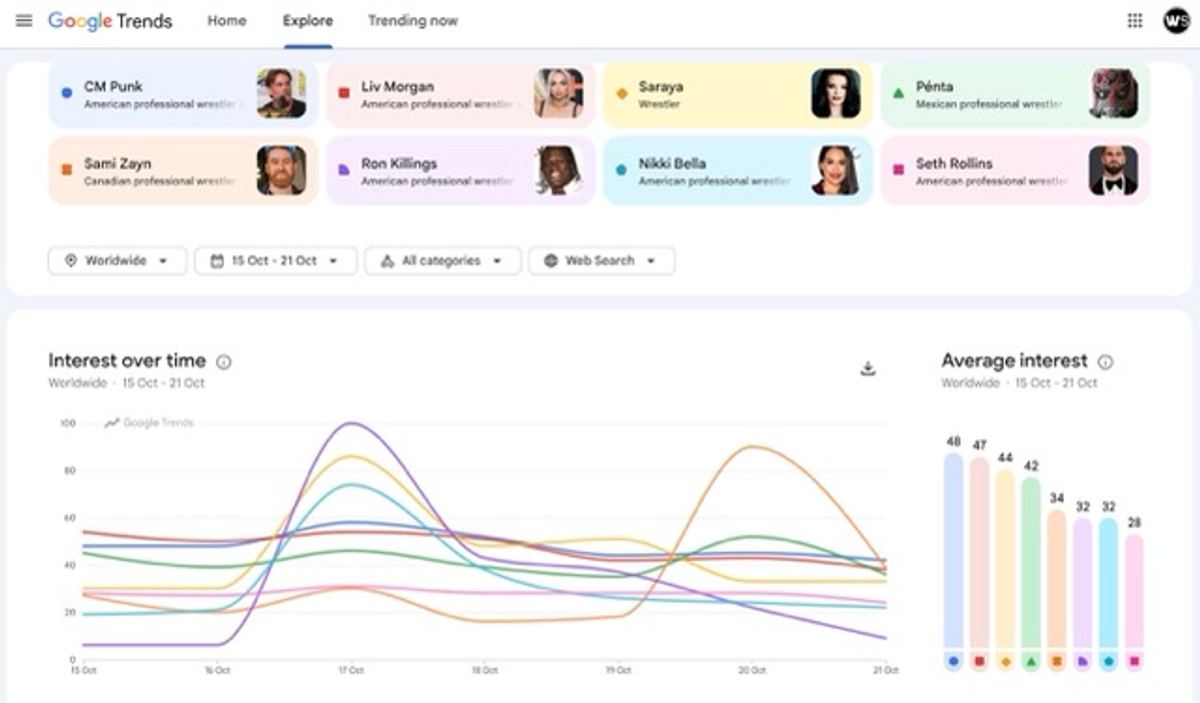Click the light blue bar in Average interest chart

click(x=1108, y=583)
